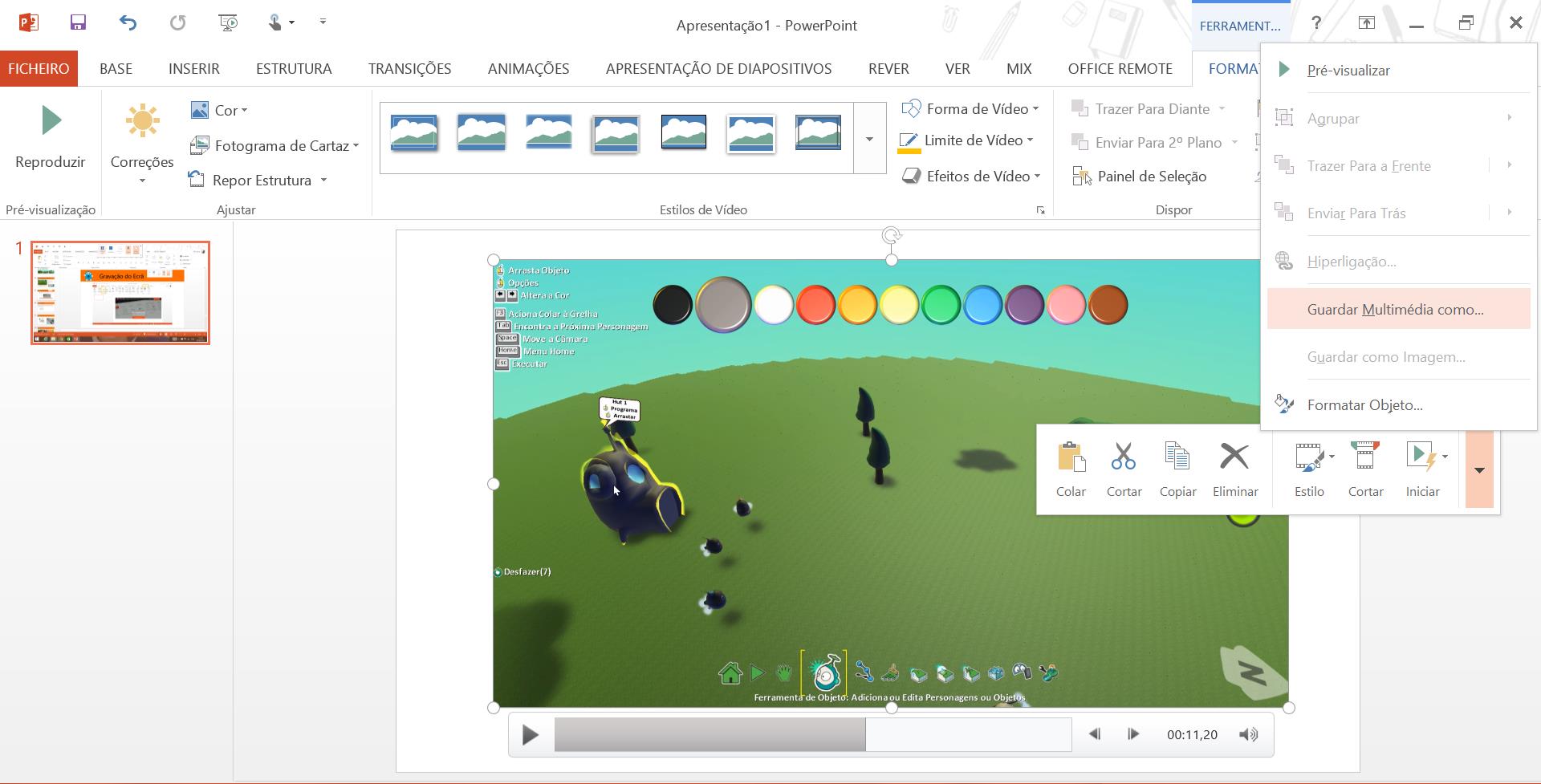Click the Reproduzir play button in ribbon
This screenshot has width=1541, height=784.
point(51,136)
